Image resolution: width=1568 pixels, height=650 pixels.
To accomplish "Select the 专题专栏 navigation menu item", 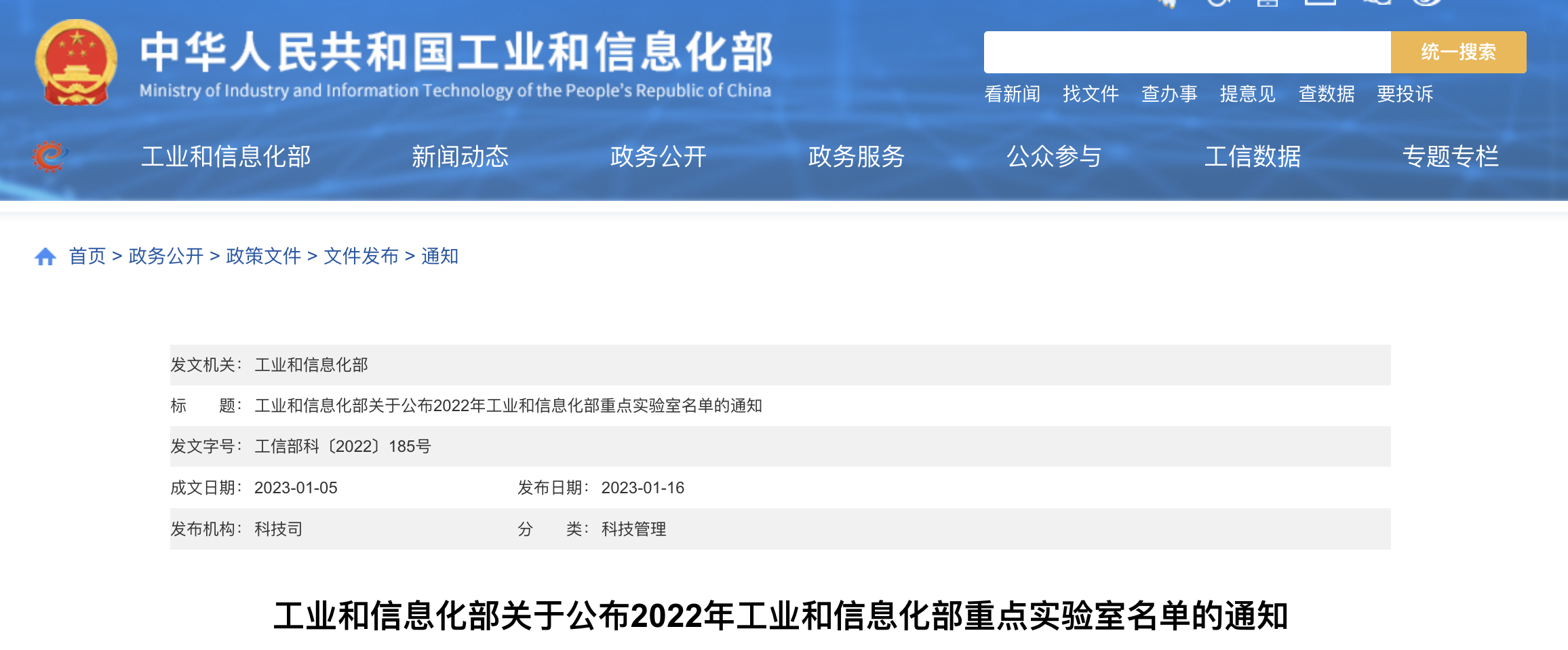I will (1451, 157).
